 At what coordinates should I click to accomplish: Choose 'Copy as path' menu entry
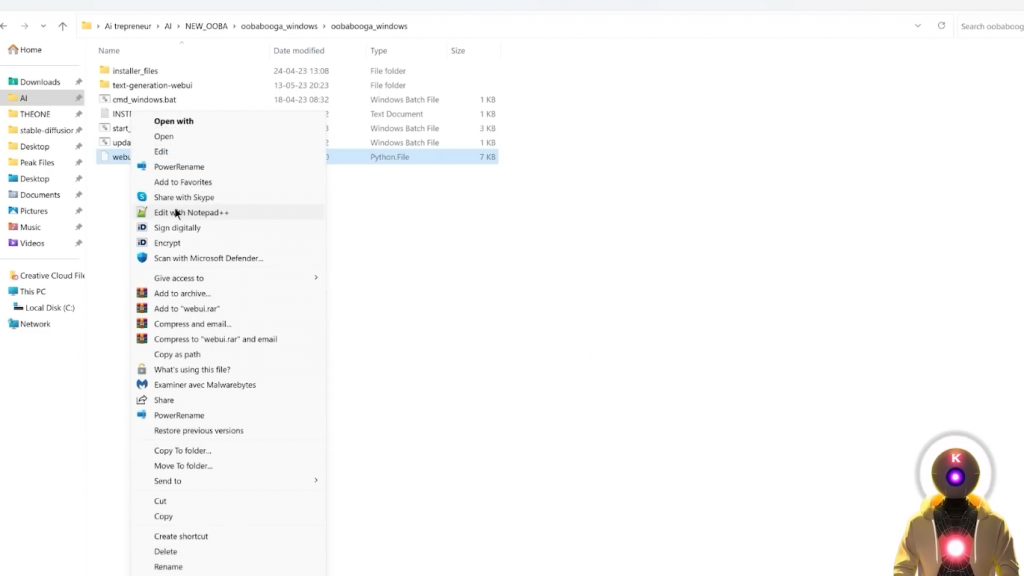177,355
